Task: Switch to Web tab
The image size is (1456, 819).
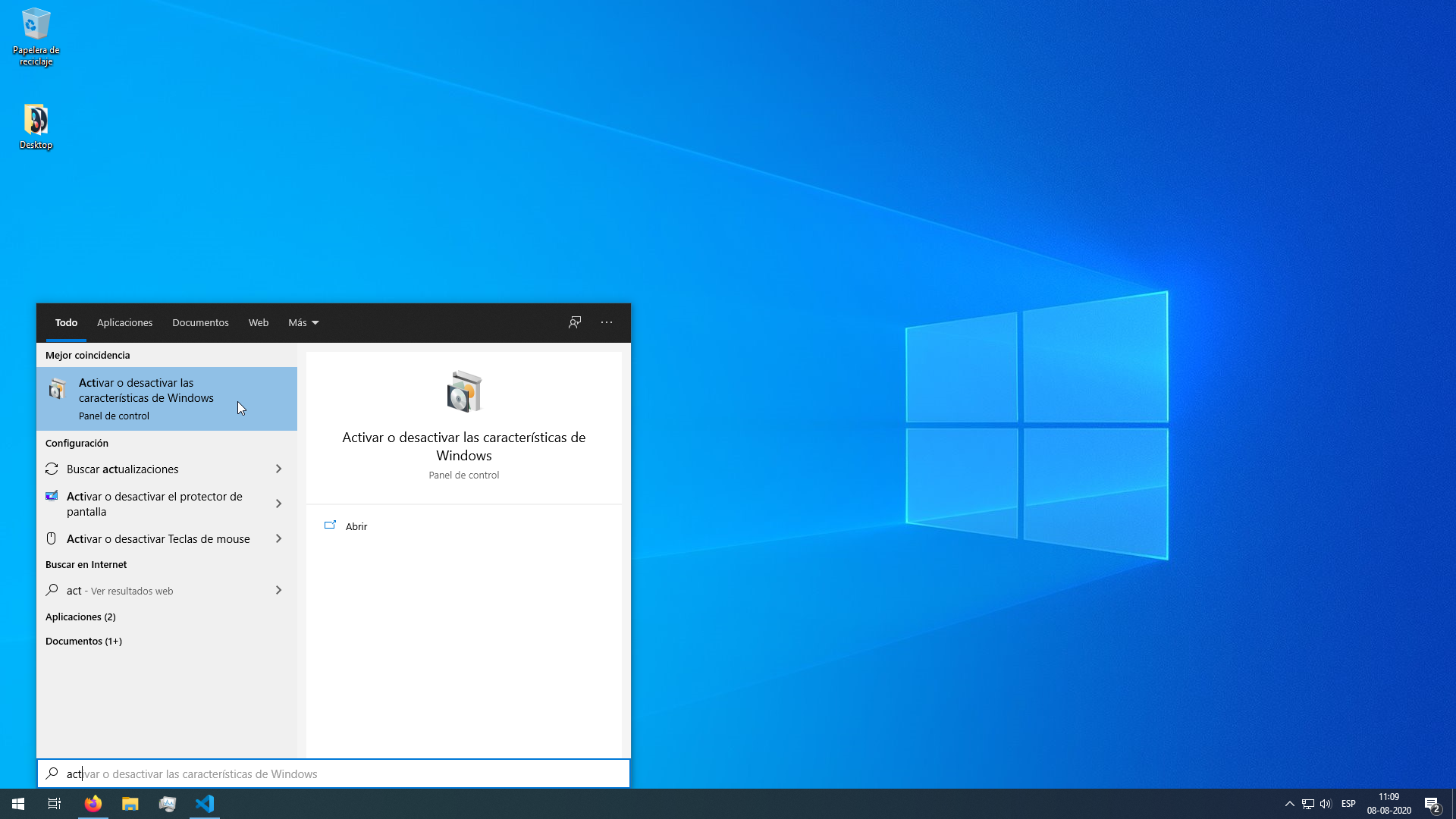Action: [259, 322]
